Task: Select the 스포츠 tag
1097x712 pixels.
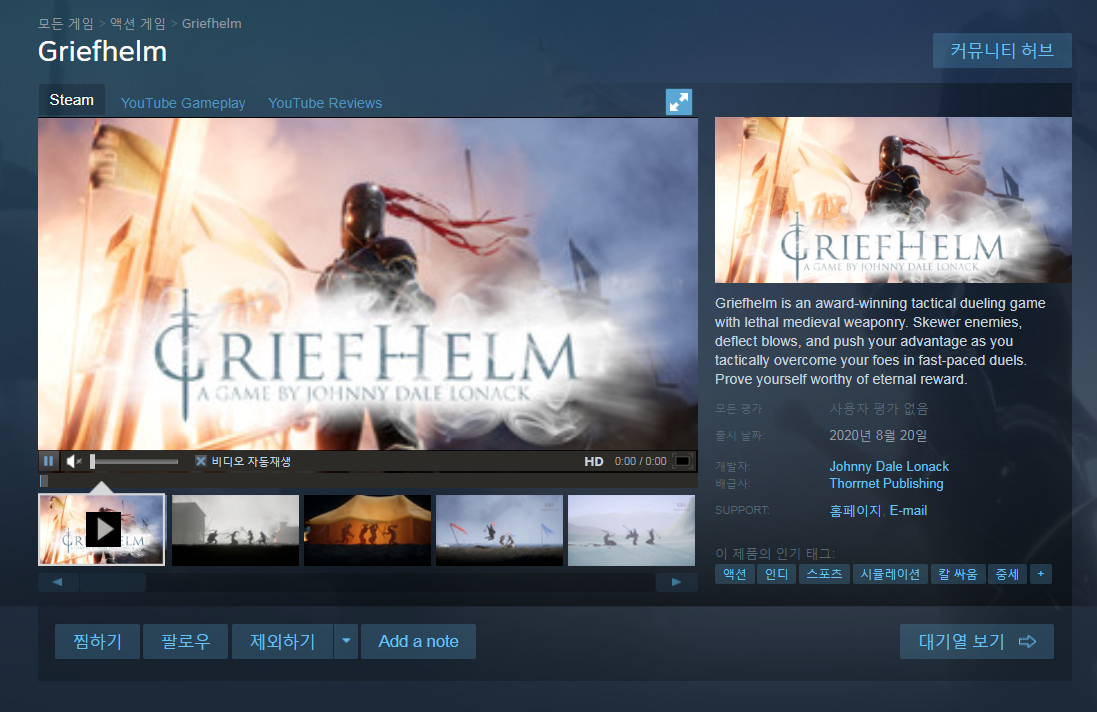Action: point(824,574)
